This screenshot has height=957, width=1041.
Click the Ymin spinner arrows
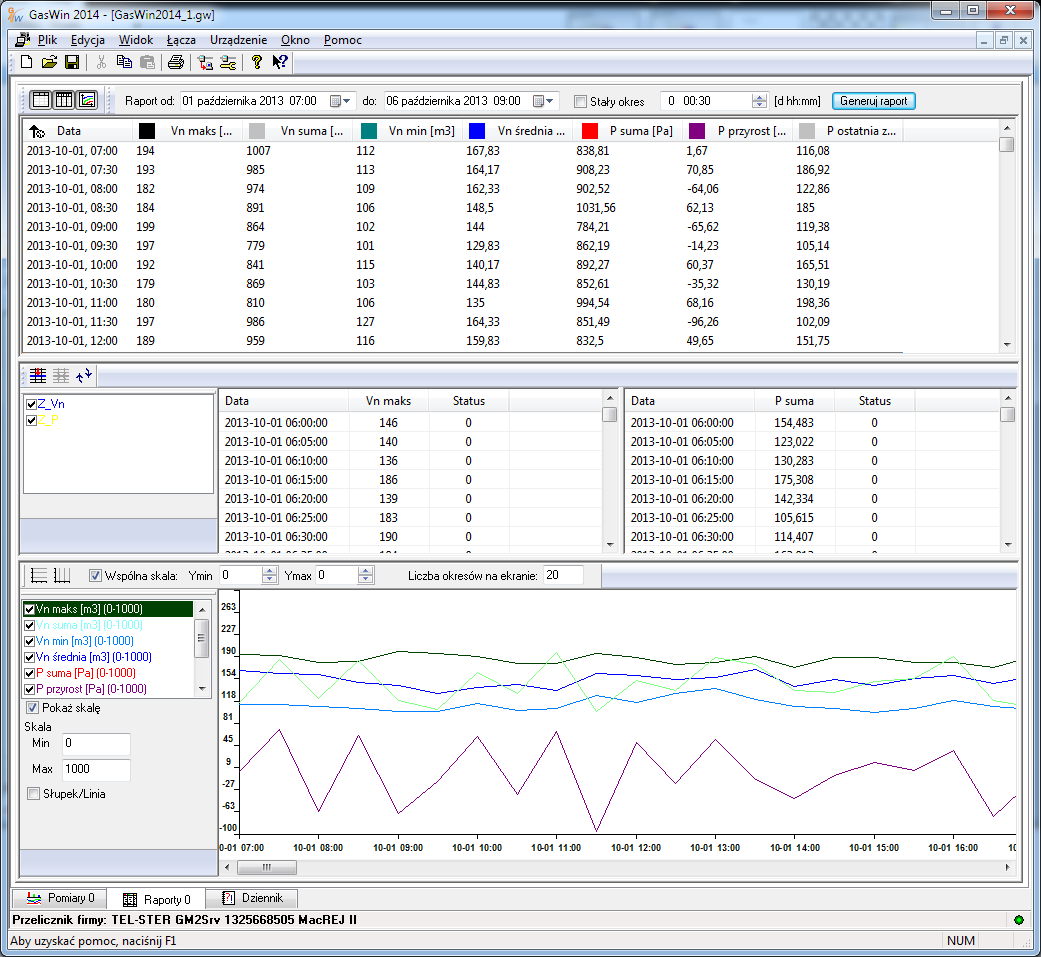click(x=269, y=575)
